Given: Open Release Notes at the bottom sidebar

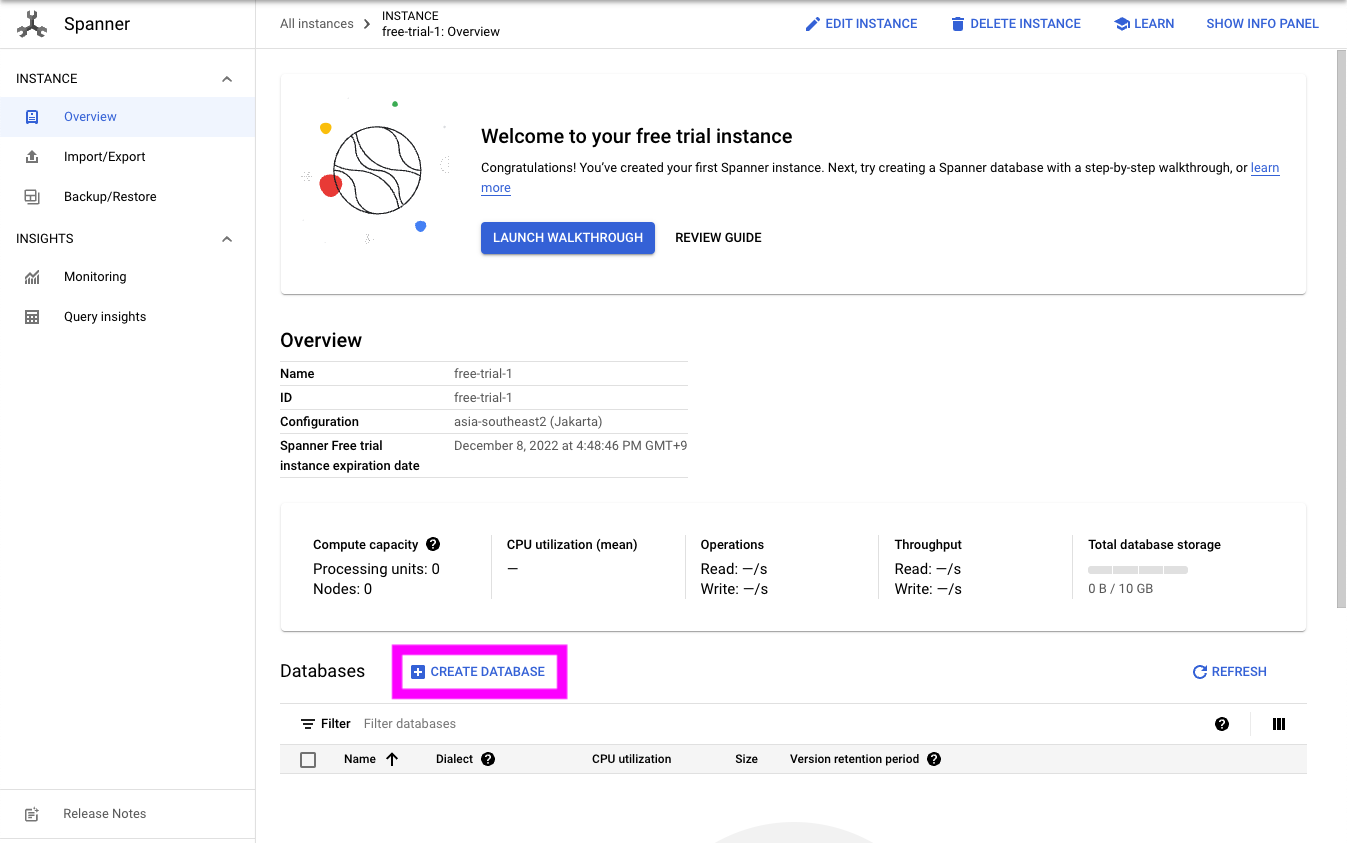Looking at the screenshot, I should point(104,813).
